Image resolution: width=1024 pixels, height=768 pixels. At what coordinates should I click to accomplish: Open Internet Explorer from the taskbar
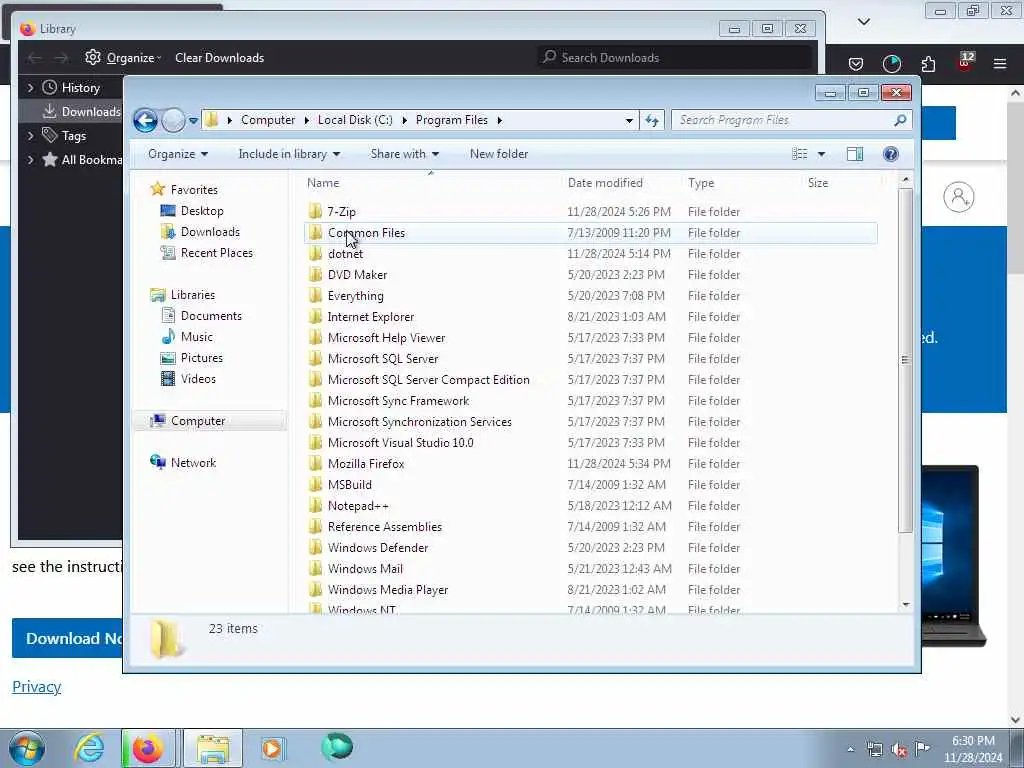89,748
